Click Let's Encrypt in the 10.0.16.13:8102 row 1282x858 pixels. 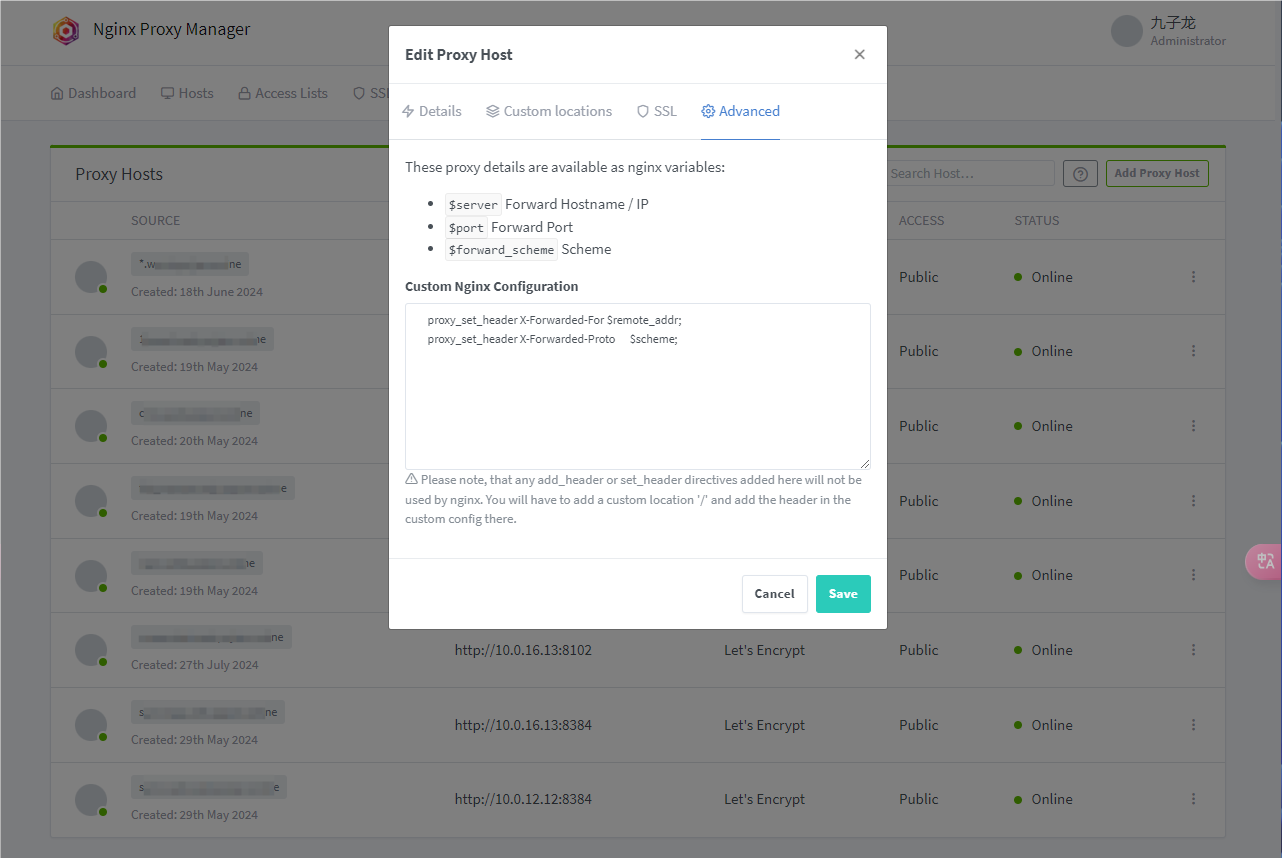(765, 650)
